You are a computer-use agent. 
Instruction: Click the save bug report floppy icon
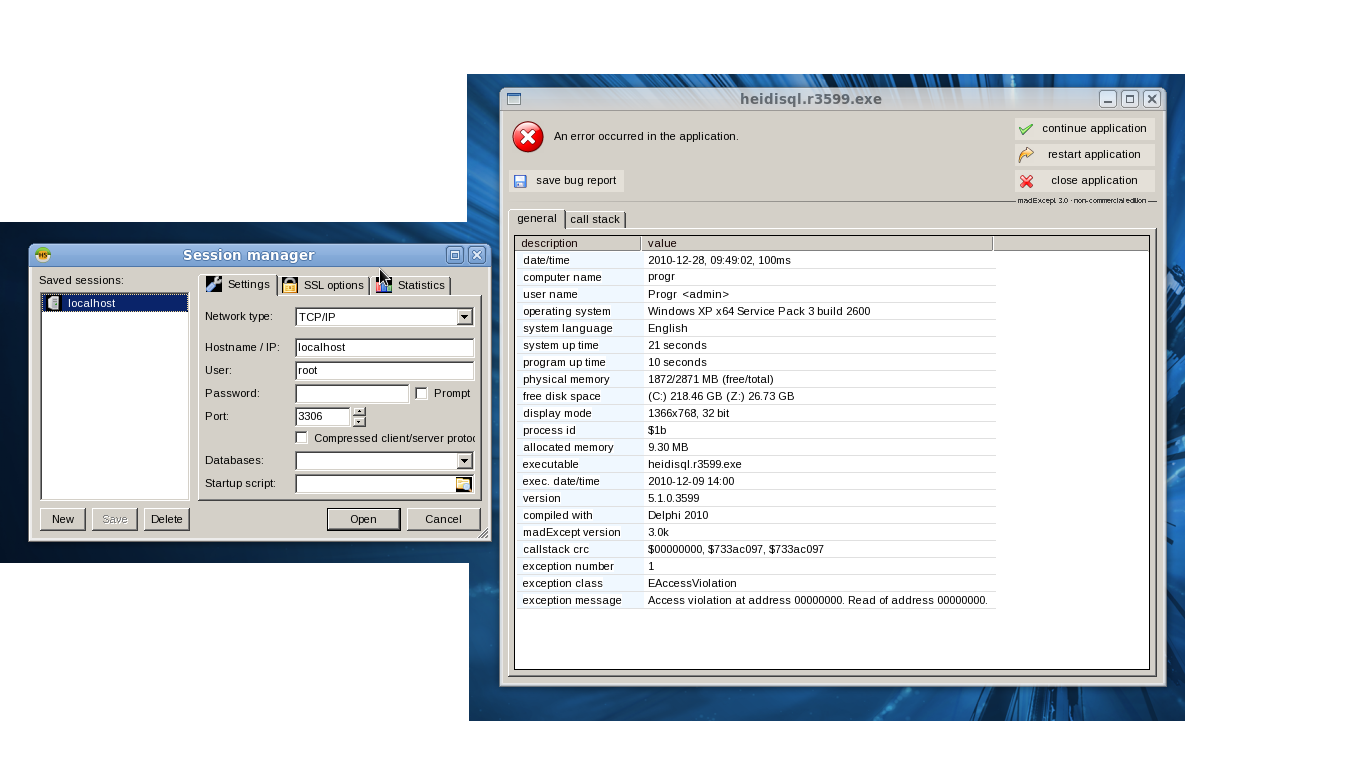520,181
